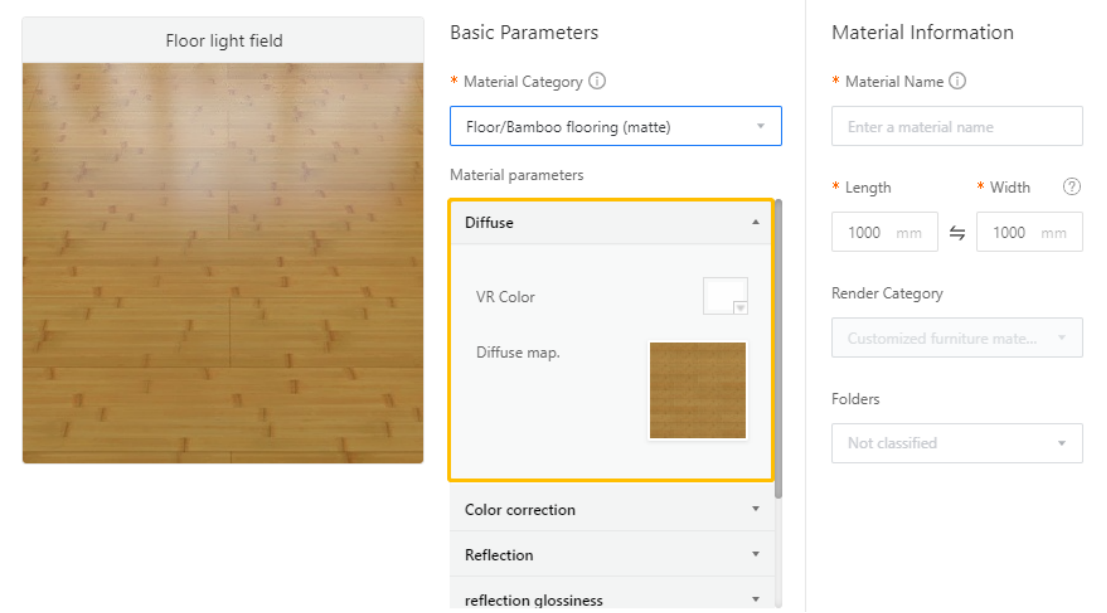Click the Color correction section label

coord(520,509)
